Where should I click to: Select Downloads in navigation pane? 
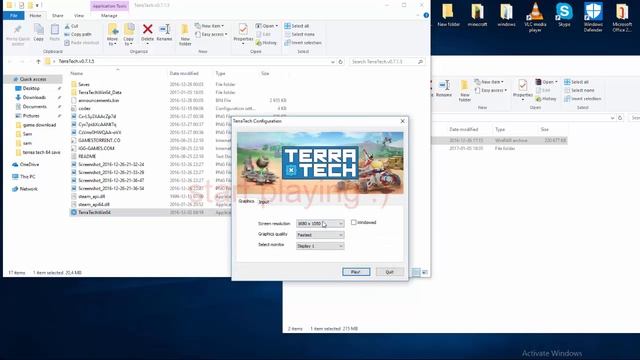[34, 98]
